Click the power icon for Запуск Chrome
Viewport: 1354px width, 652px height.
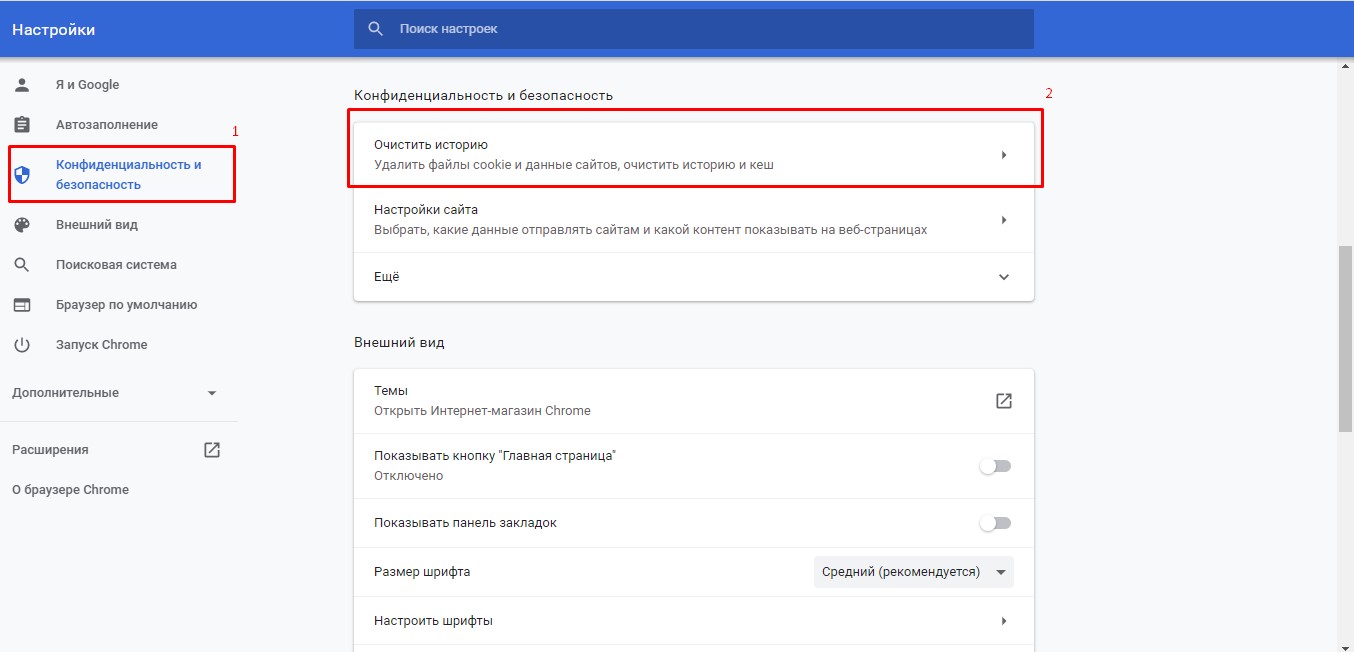pos(22,345)
